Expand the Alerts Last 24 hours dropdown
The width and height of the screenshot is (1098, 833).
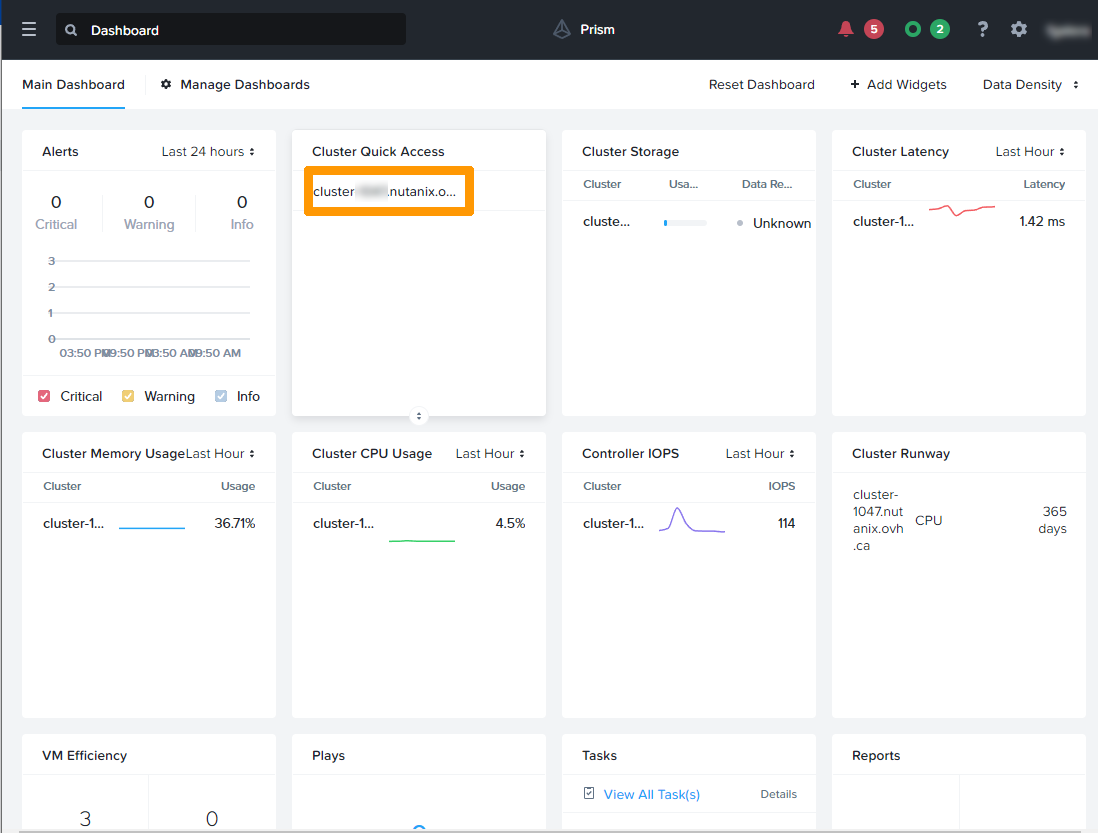tap(208, 152)
